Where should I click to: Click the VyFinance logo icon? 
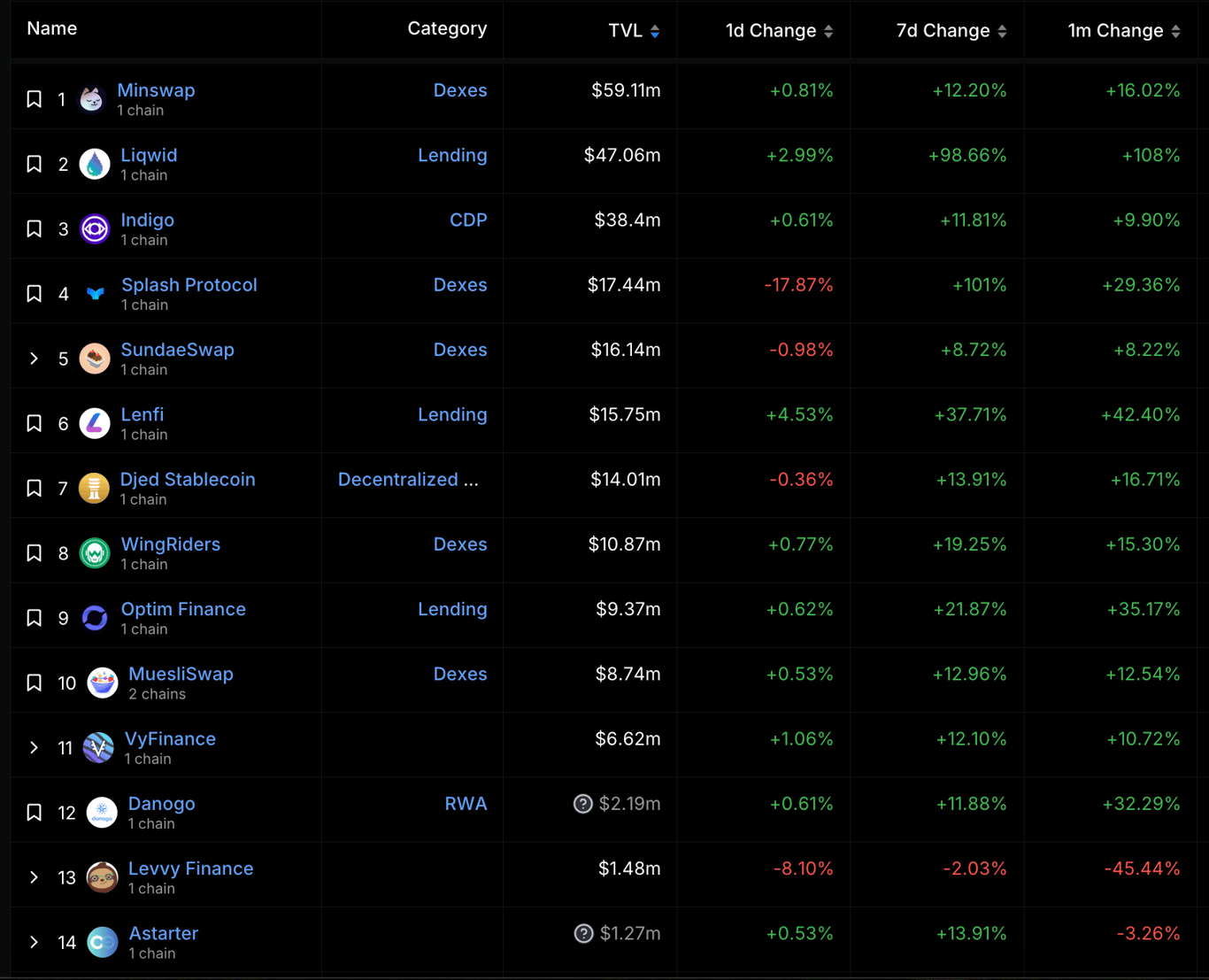[98, 748]
